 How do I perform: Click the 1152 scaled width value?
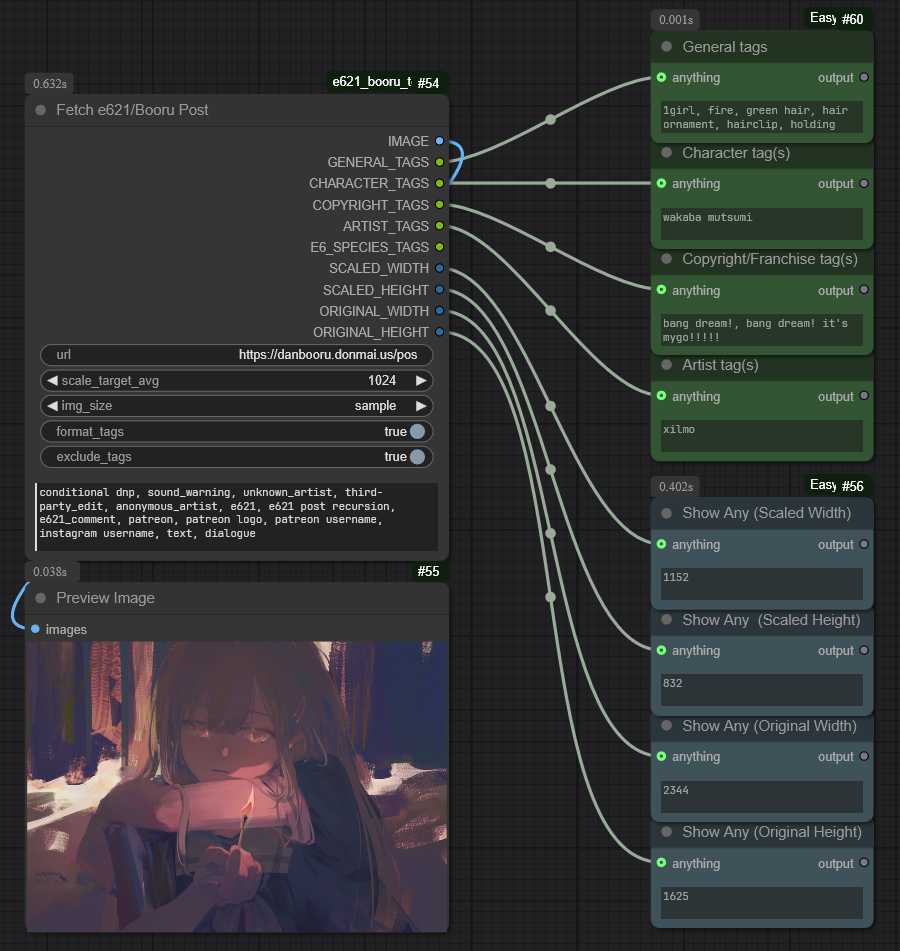(762, 584)
